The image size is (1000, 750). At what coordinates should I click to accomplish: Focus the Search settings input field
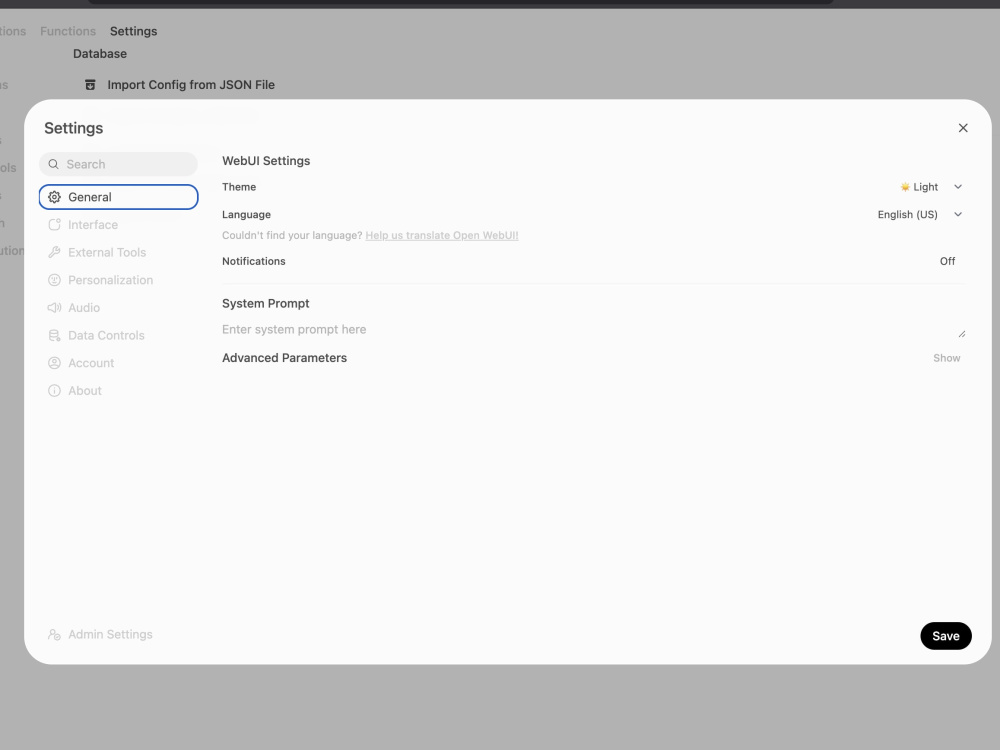(119, 165)
